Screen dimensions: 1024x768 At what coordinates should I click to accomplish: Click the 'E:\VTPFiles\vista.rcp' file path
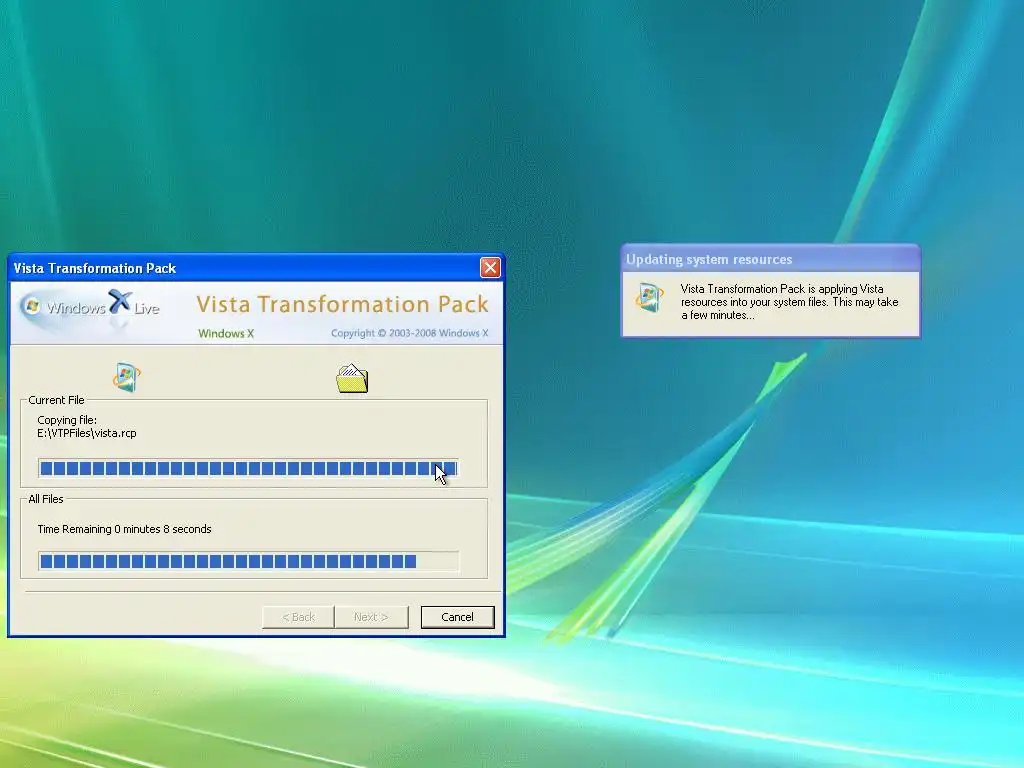[87, 433]
